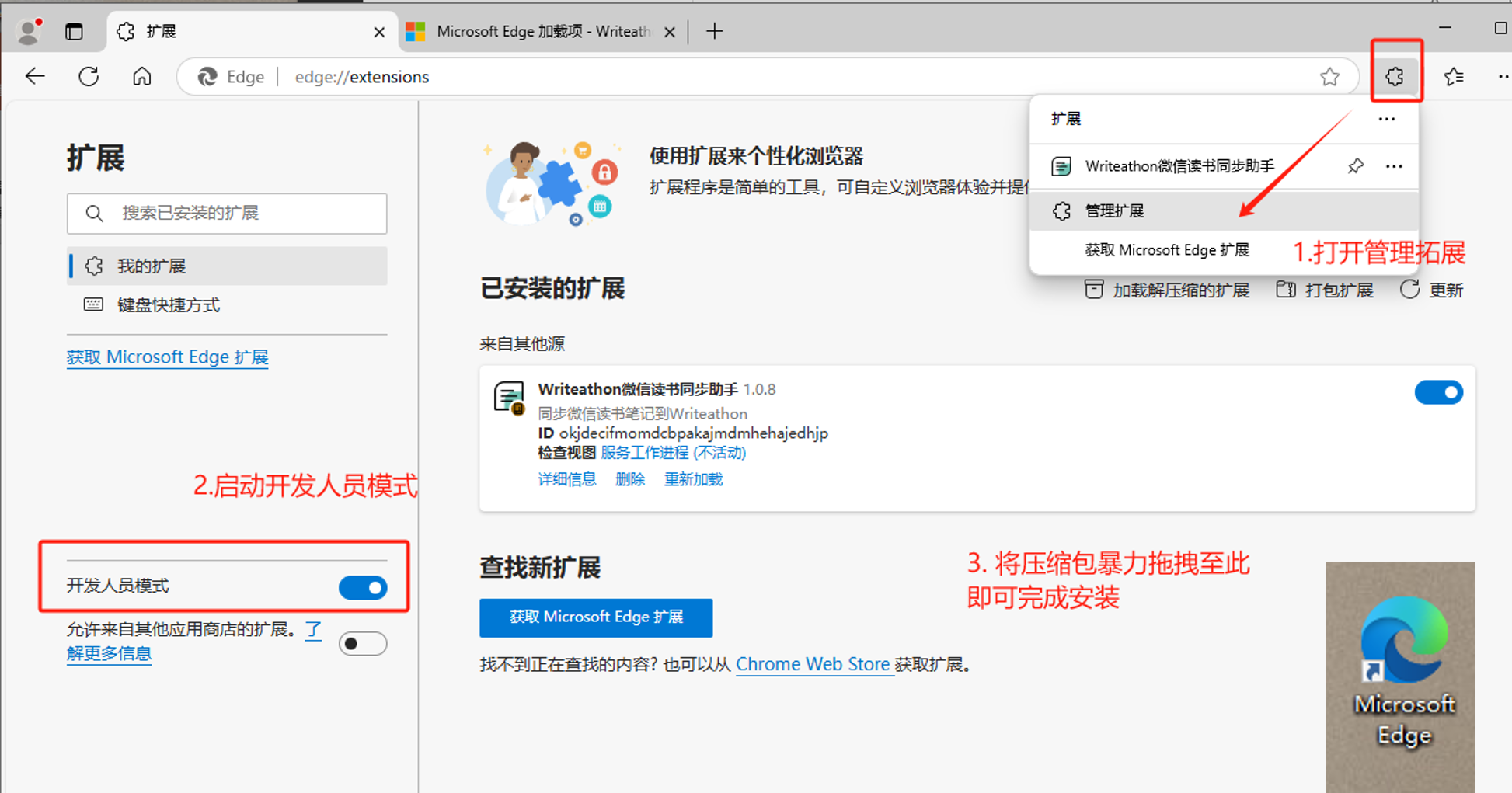Viewport: 1512px width, 793px height.
Task: Click 重新加载 for Writeathon extension
Action: [693, 479]
